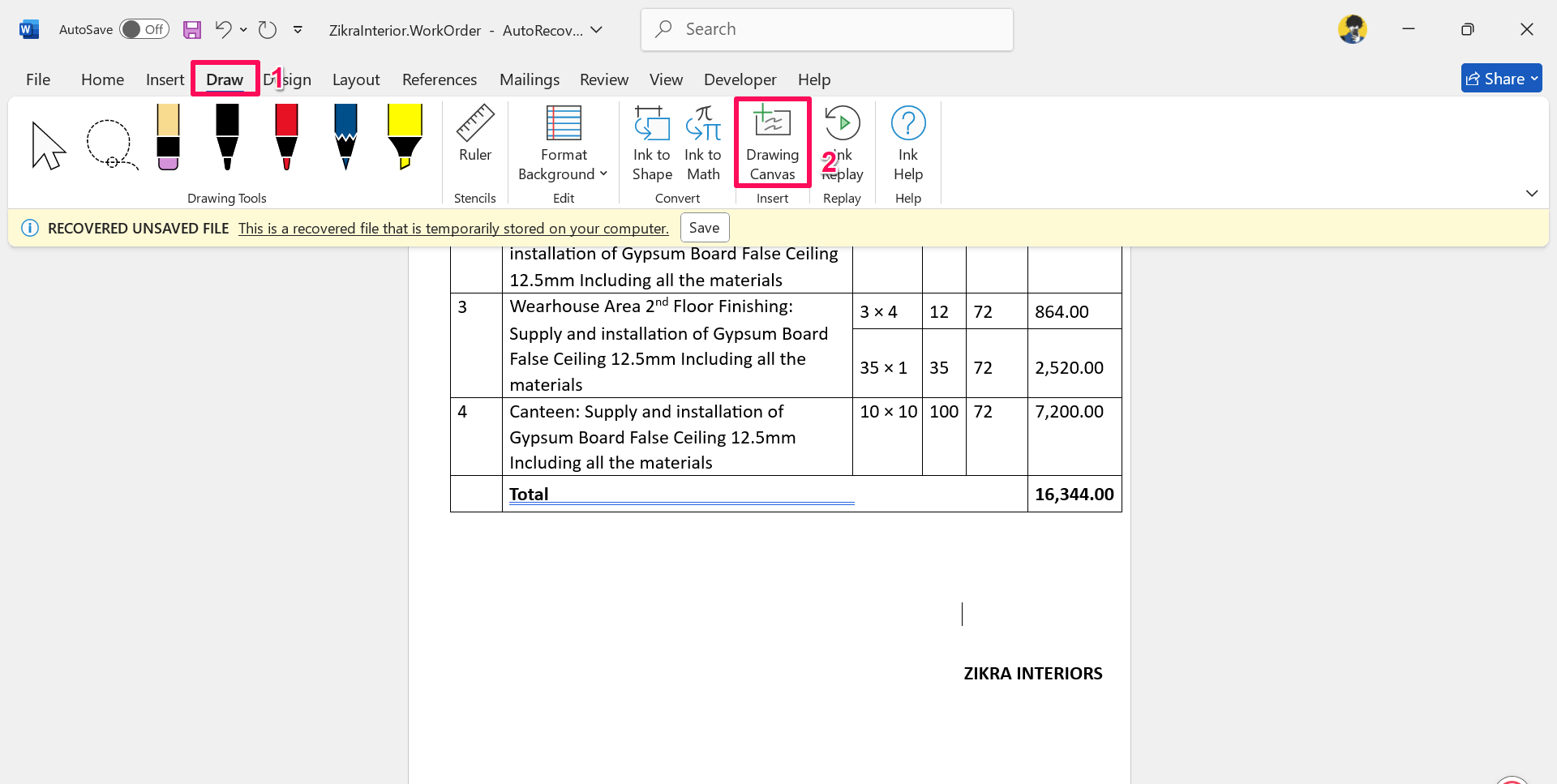Open the user account profile picture
This screenshot has width=1557, height=784.
click(1353, 30)
